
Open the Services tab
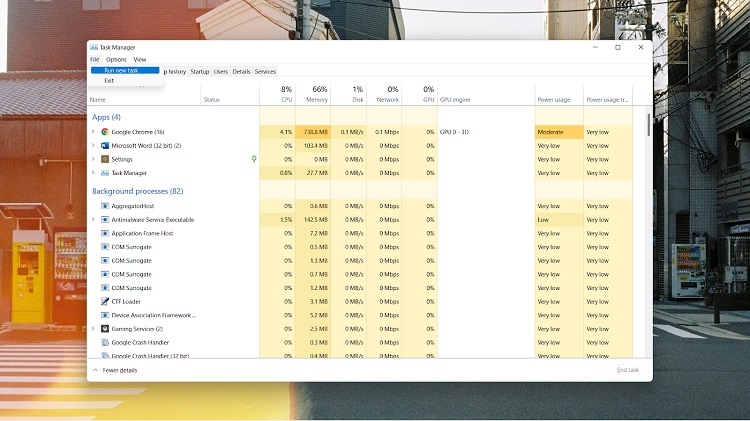(265, 72)
